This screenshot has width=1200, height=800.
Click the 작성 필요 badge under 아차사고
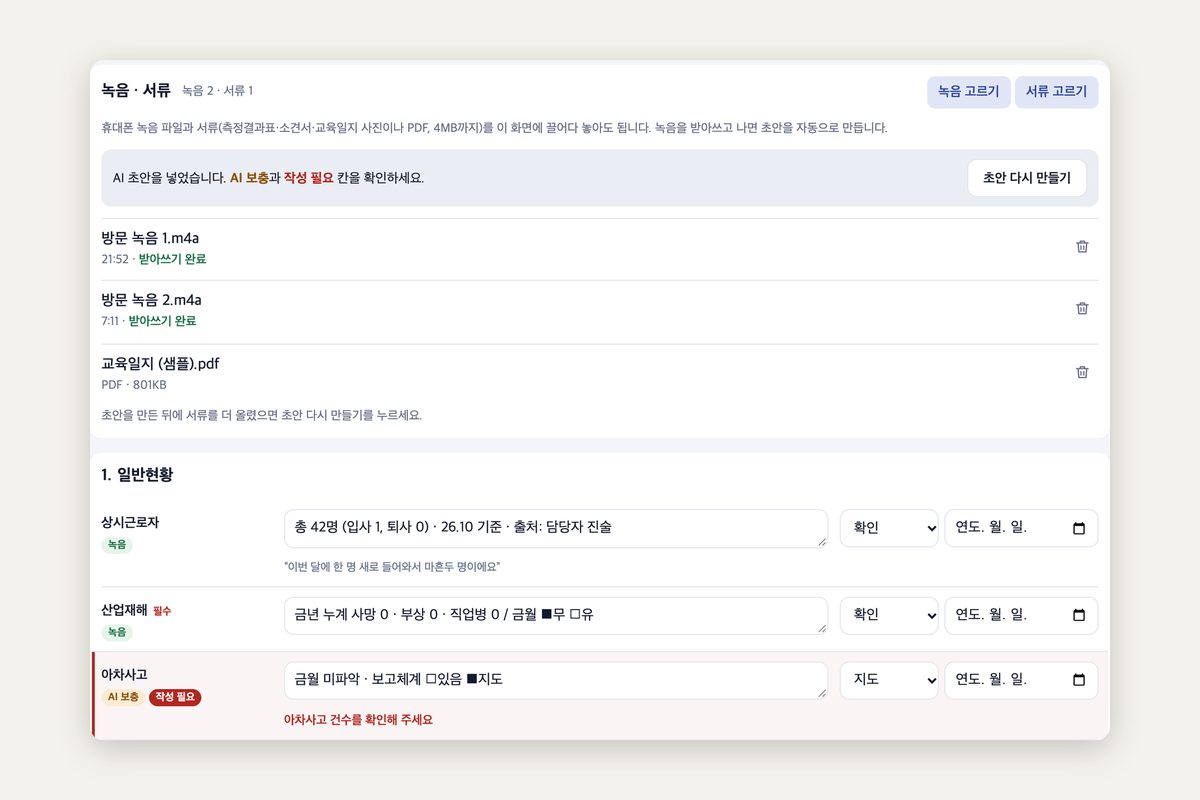click(175, 697)
